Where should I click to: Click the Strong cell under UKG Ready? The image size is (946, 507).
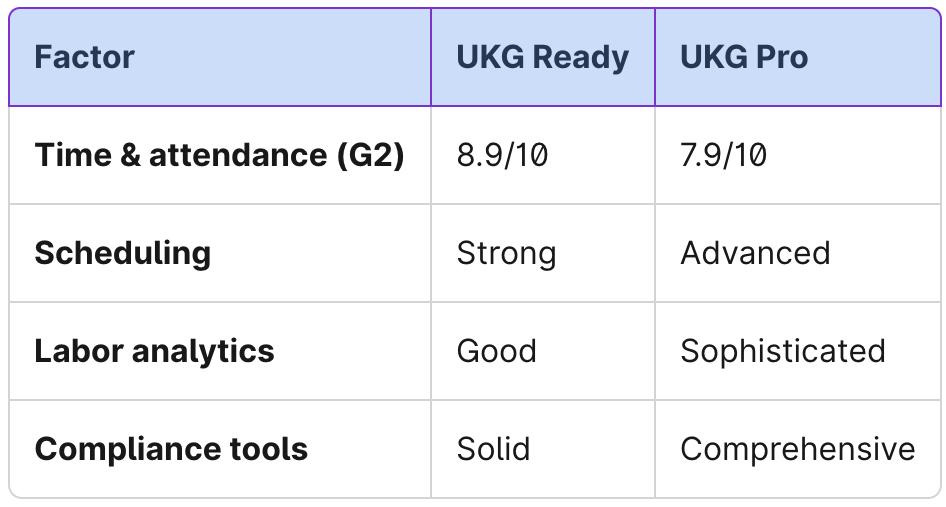click(506, 253)
